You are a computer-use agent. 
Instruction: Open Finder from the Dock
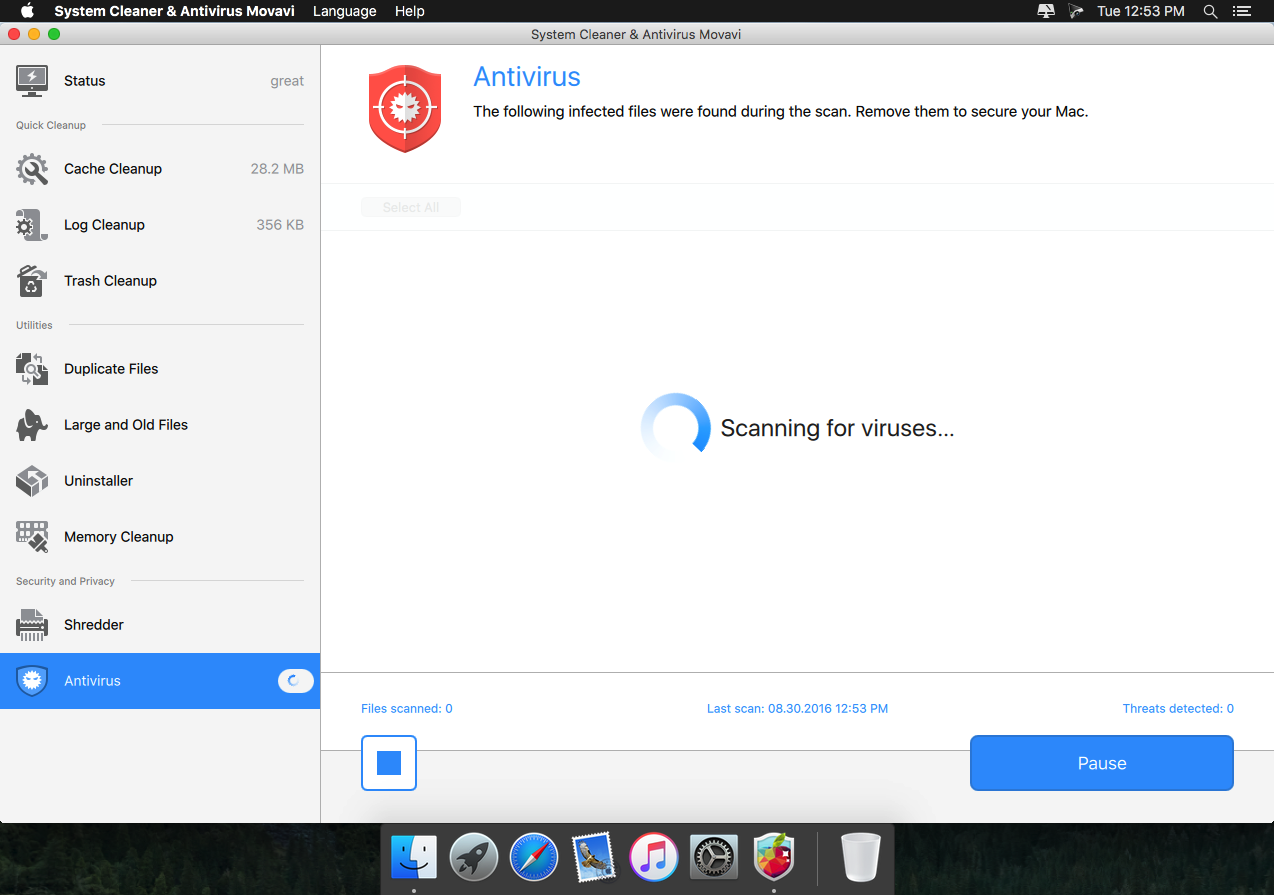click(414, 857)
